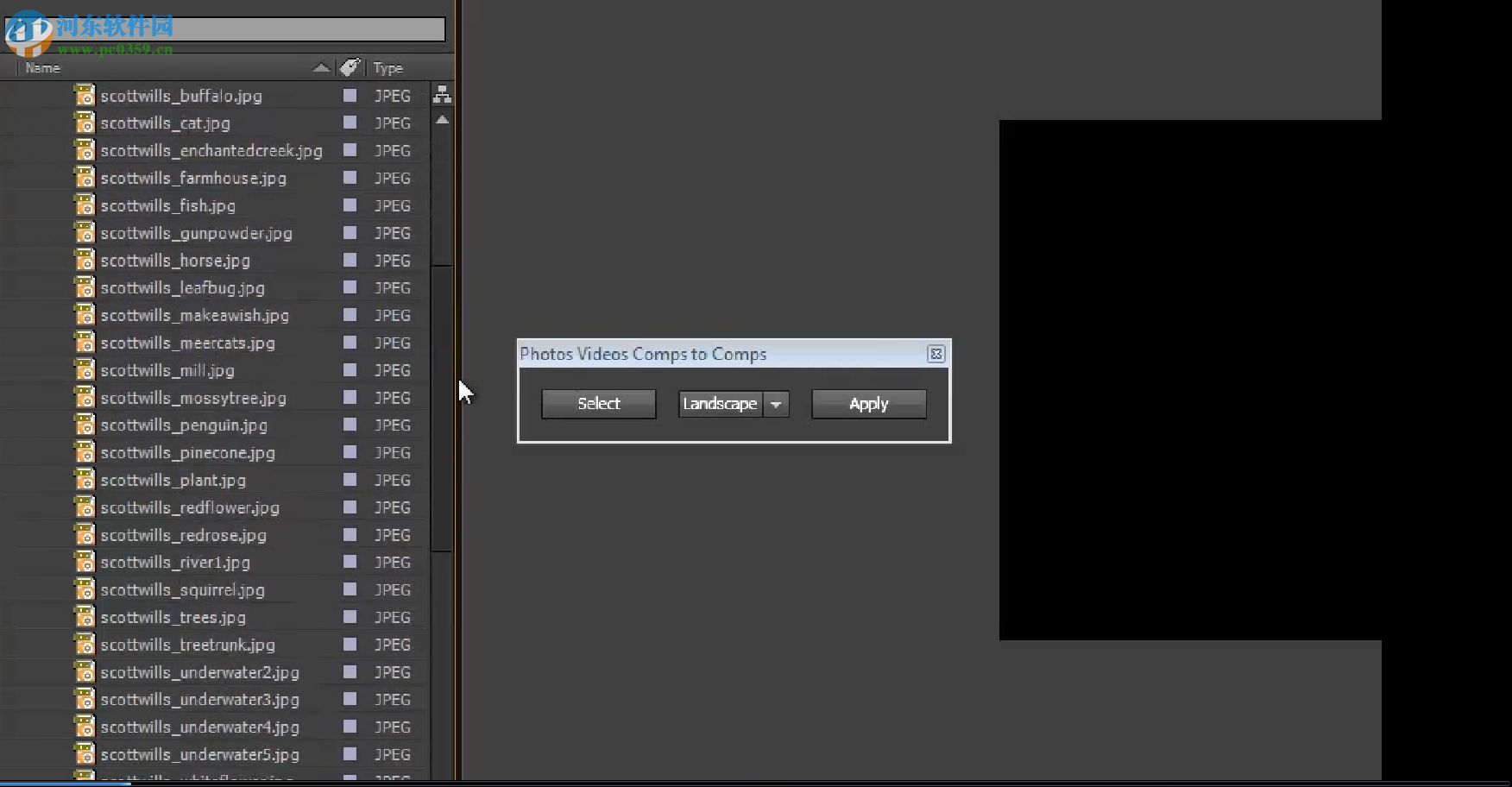
Task: Click the file icon for scottwills_enchantedcreek.jpg
Action: [85, 150]
